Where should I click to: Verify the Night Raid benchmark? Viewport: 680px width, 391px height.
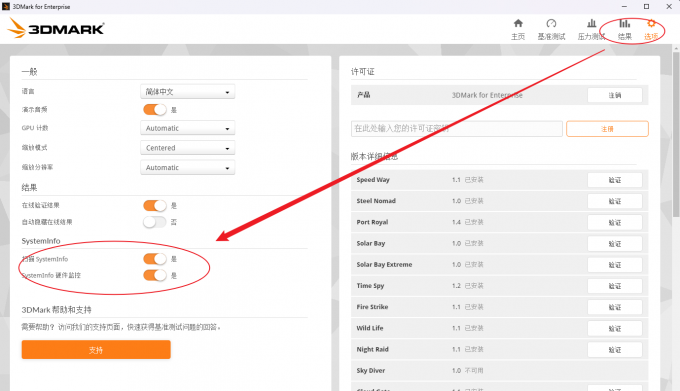click(615, 349)
